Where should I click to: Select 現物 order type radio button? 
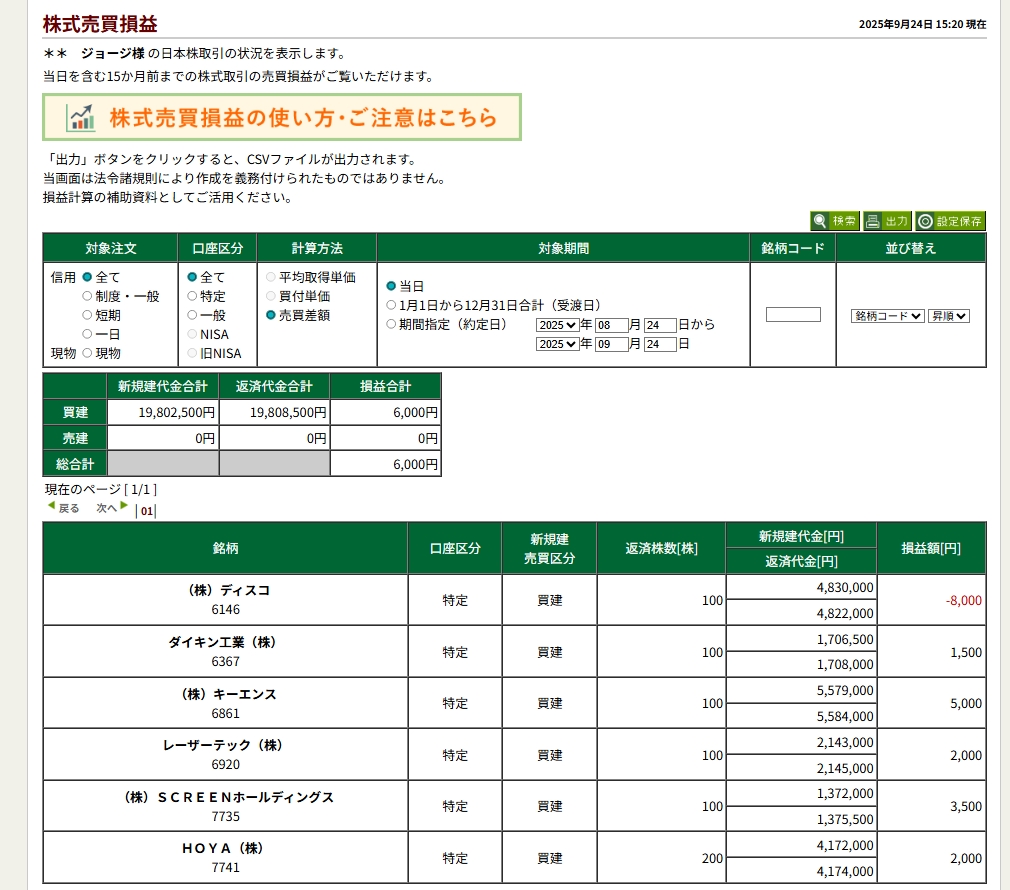pos(87,353)
